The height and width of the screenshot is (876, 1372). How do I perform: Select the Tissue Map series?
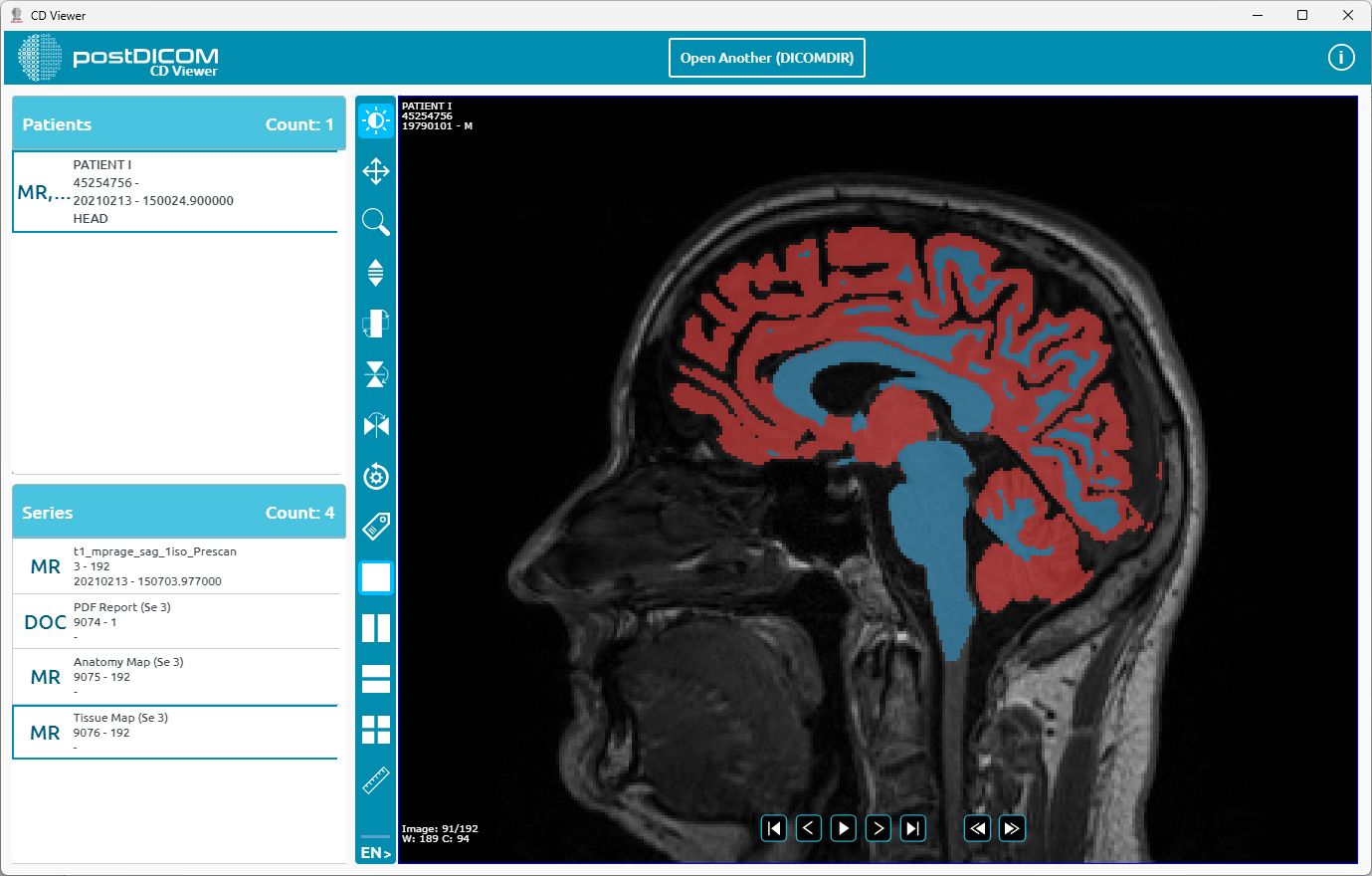pyautogui.click(x=175, y=732)
